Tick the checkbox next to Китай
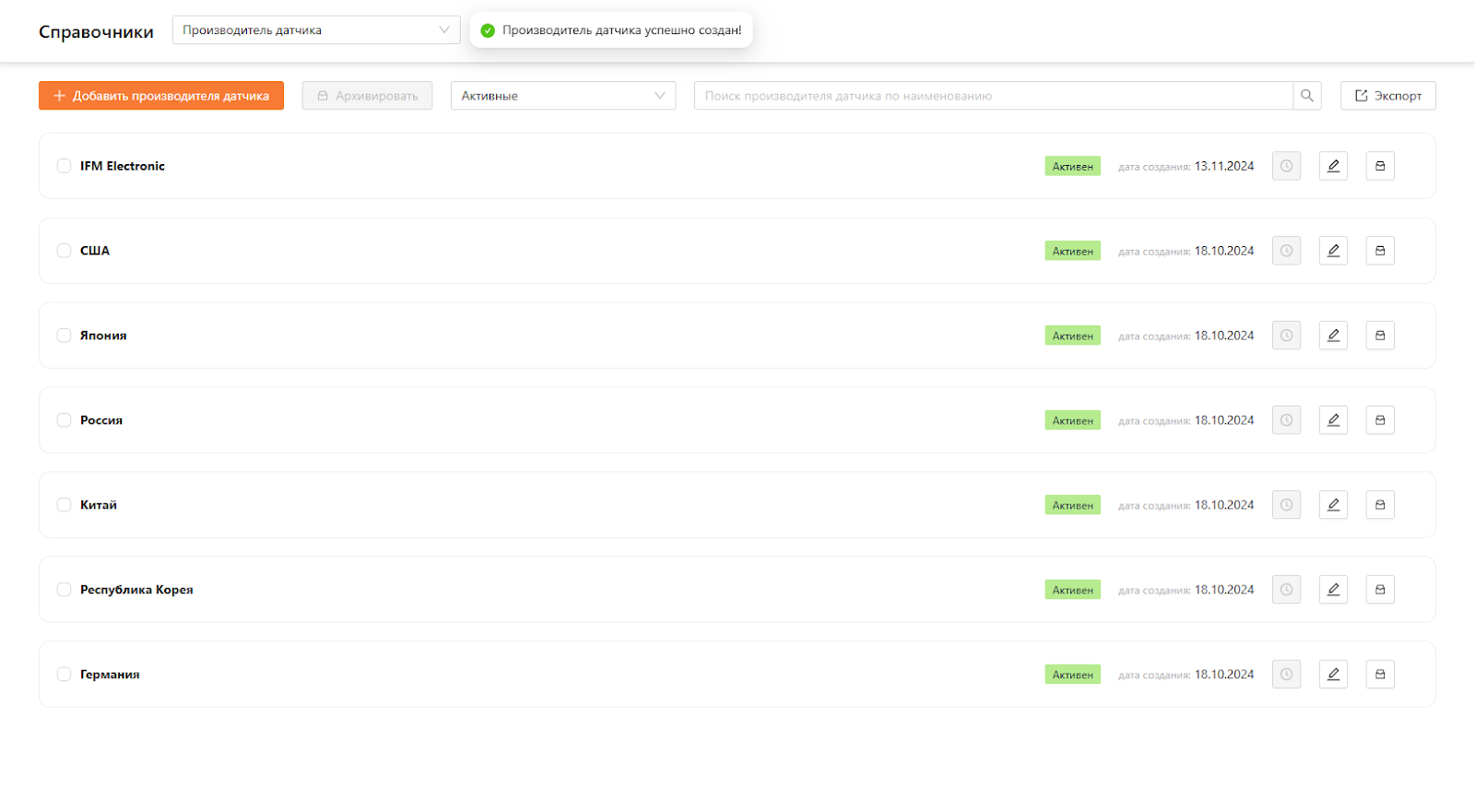 (x=64, y=505)
